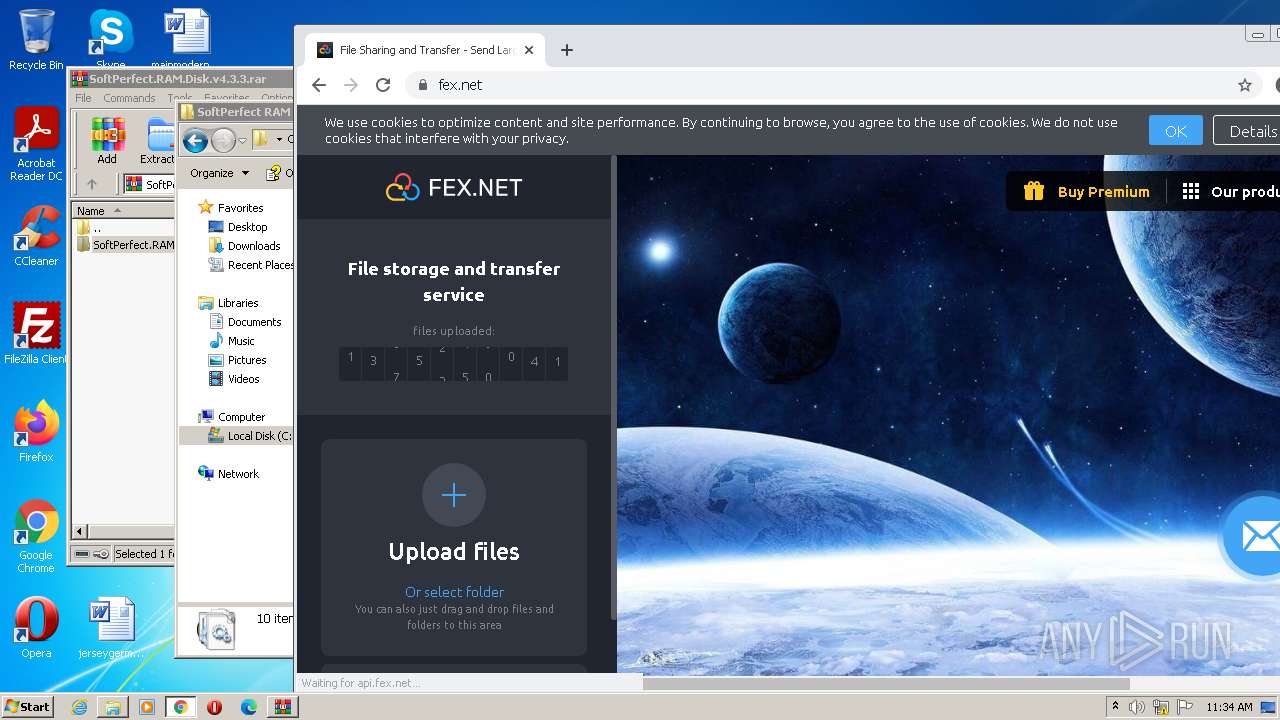Open Internet Explorer from the taskbar
Screen dimensions: 1280x720
[79, 707]
